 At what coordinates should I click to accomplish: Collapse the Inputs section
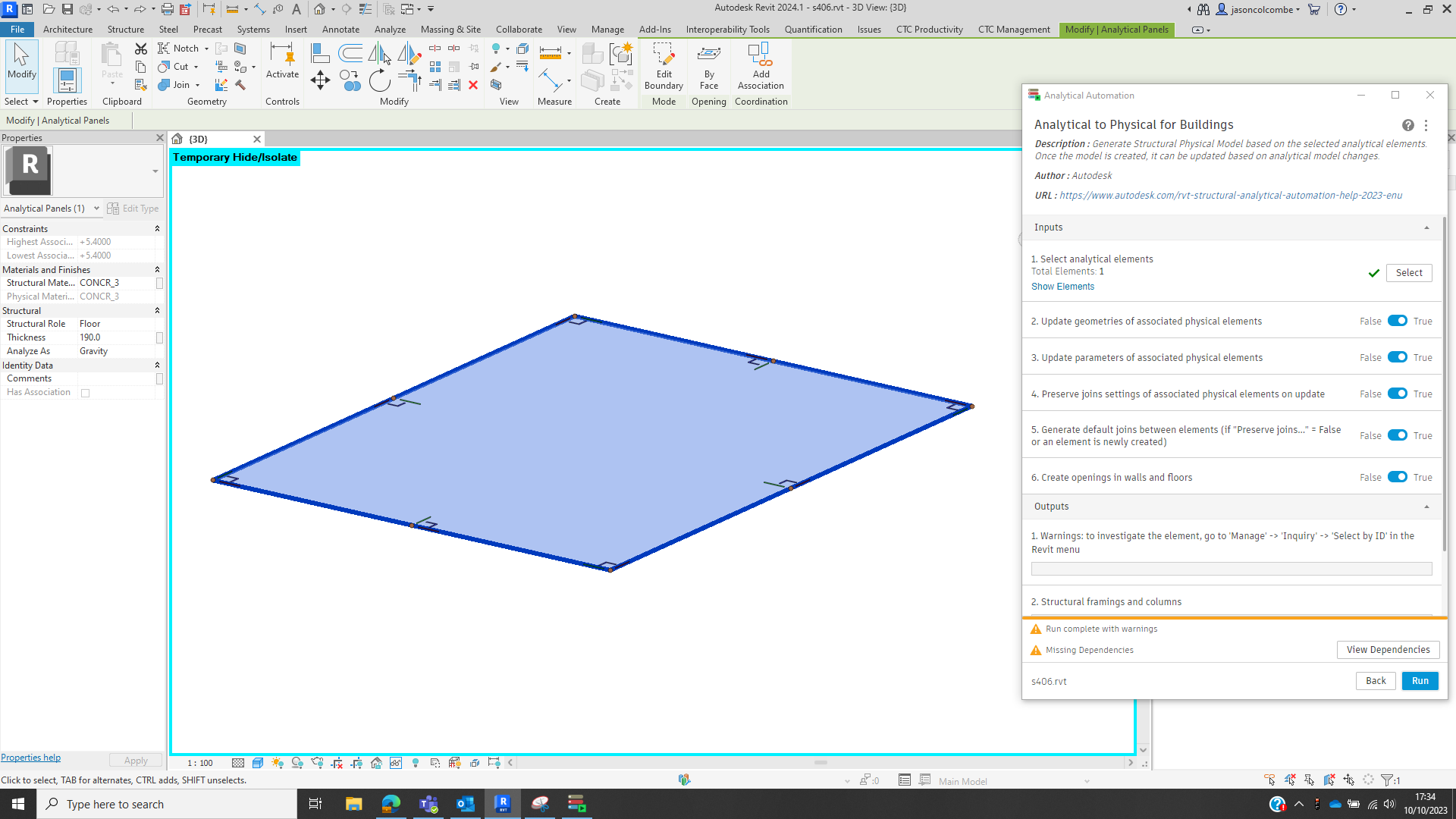click(1426, 227)
